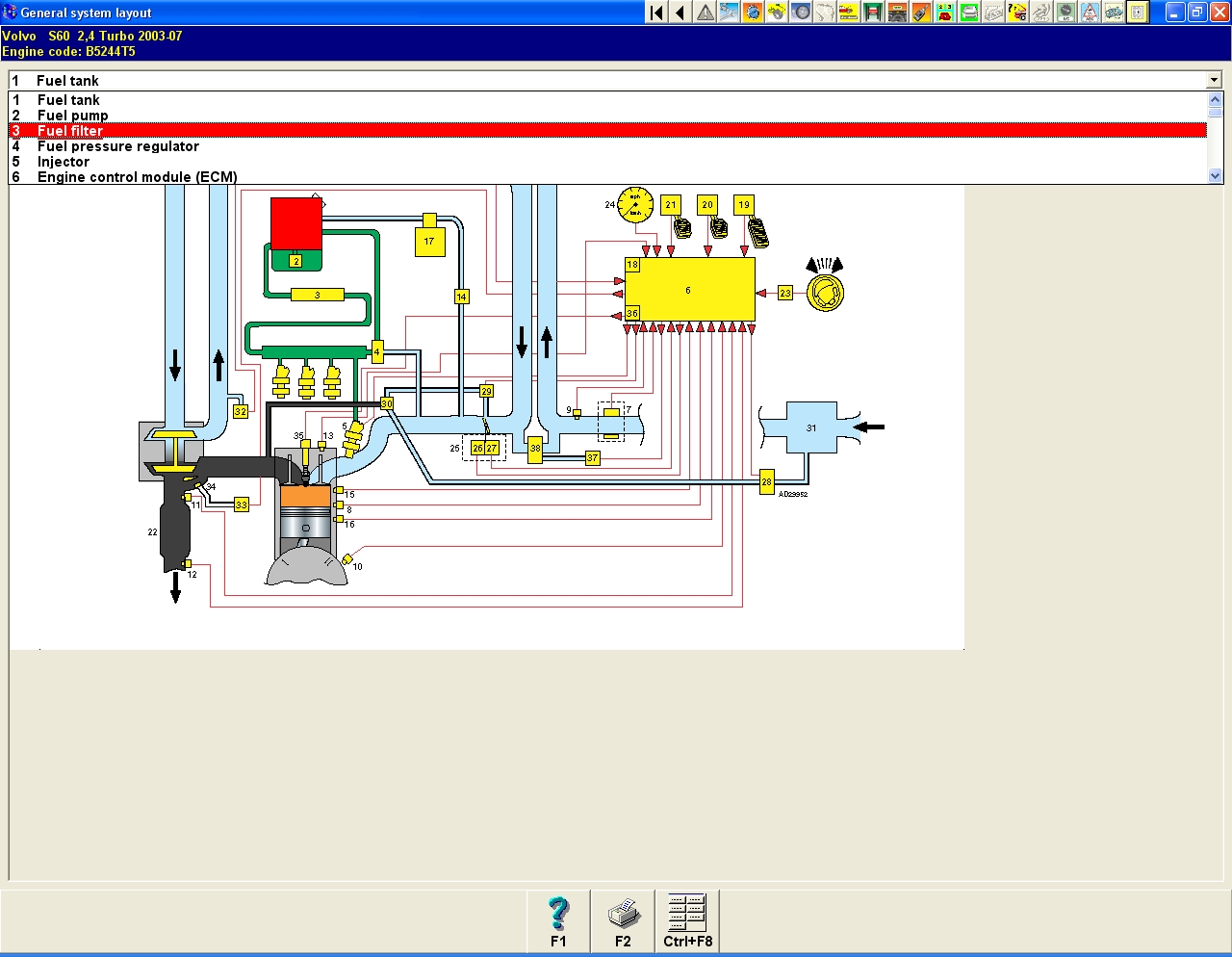Image resolution: width=1232 pixels, height=957 pixels.
Task: Click the 'General system layout' window title
Action: click(86, 13)
